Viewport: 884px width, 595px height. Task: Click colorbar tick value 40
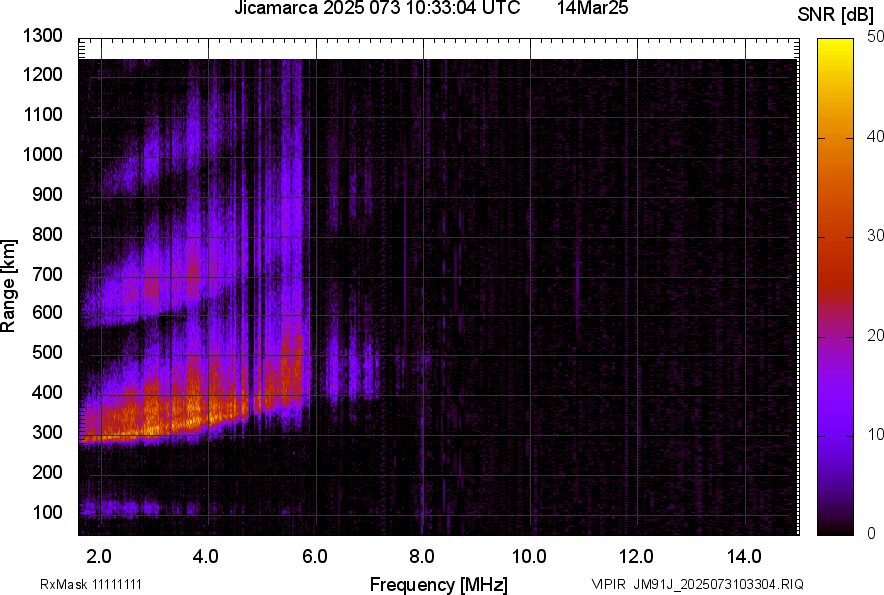click(x=875, y=136)
